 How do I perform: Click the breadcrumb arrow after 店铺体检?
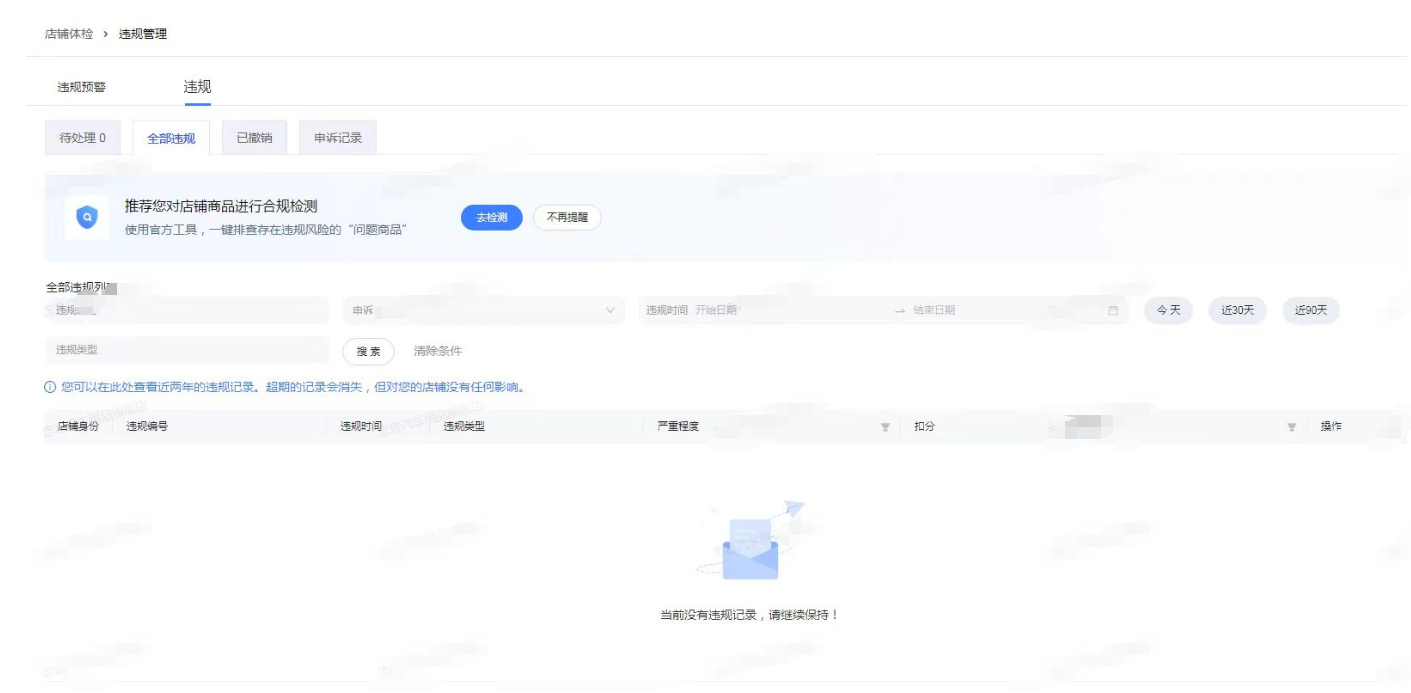pyautogui.click(x=106, y=34)
